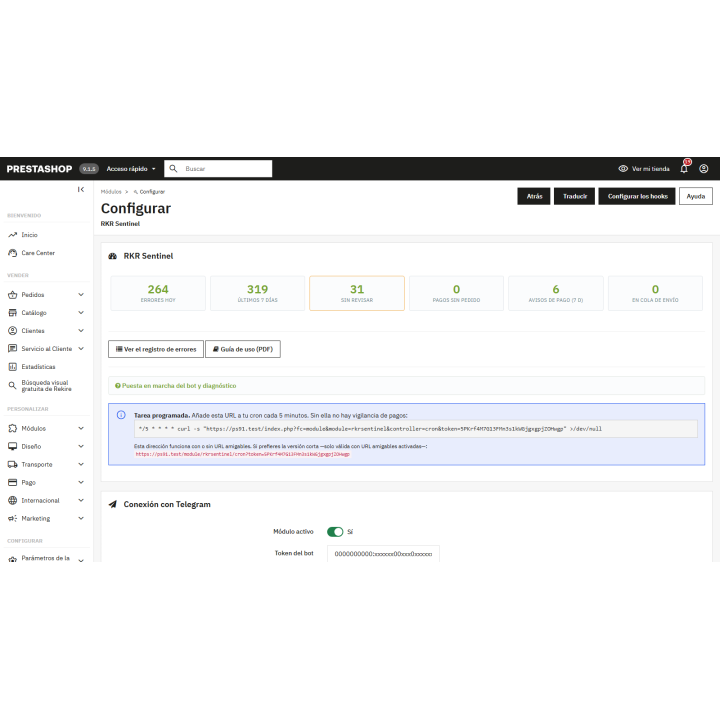Click the curl cron command text
The width and height of the screenshot is (720, 720).
(370, 429)
